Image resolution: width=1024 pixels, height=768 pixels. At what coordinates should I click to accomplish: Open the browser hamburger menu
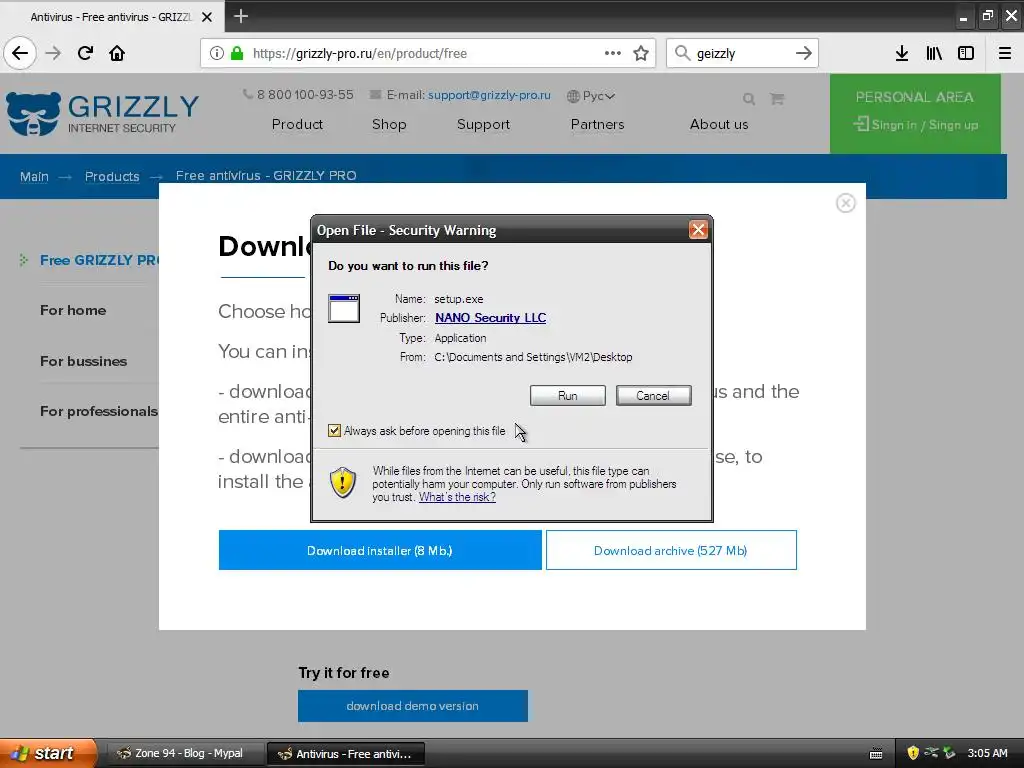pos(1004,53)
